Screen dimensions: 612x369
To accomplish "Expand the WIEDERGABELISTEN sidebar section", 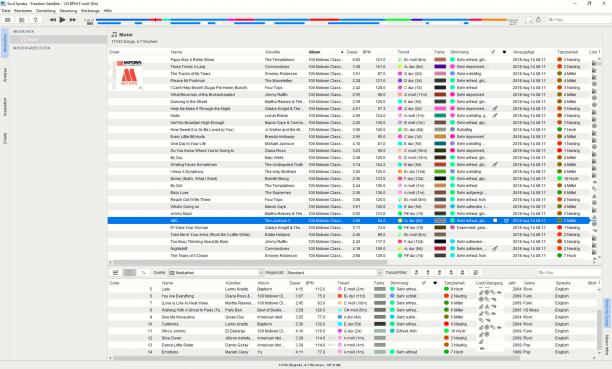I will tap(32, 48).
